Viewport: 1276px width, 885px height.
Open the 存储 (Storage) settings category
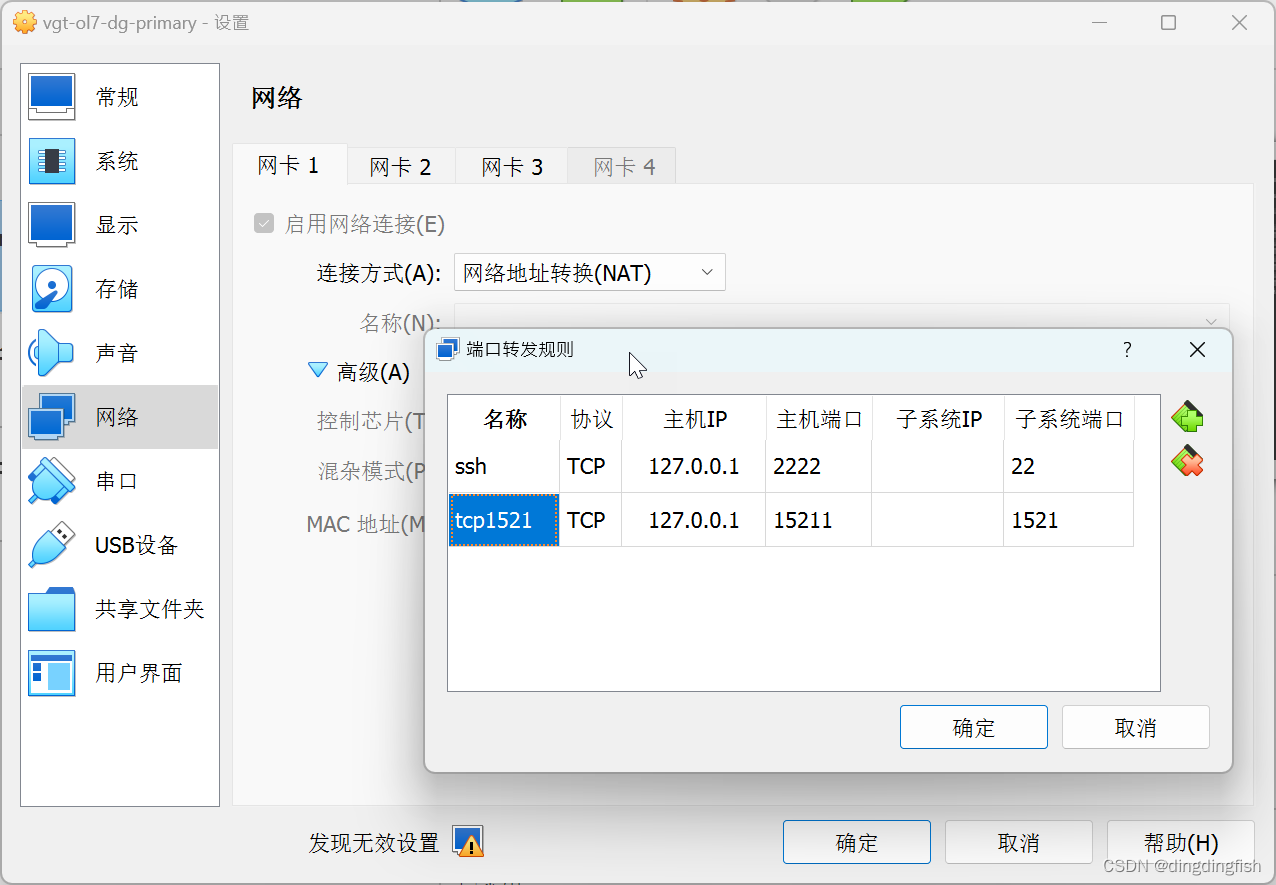pyautogui.click(x=120, y=289)
